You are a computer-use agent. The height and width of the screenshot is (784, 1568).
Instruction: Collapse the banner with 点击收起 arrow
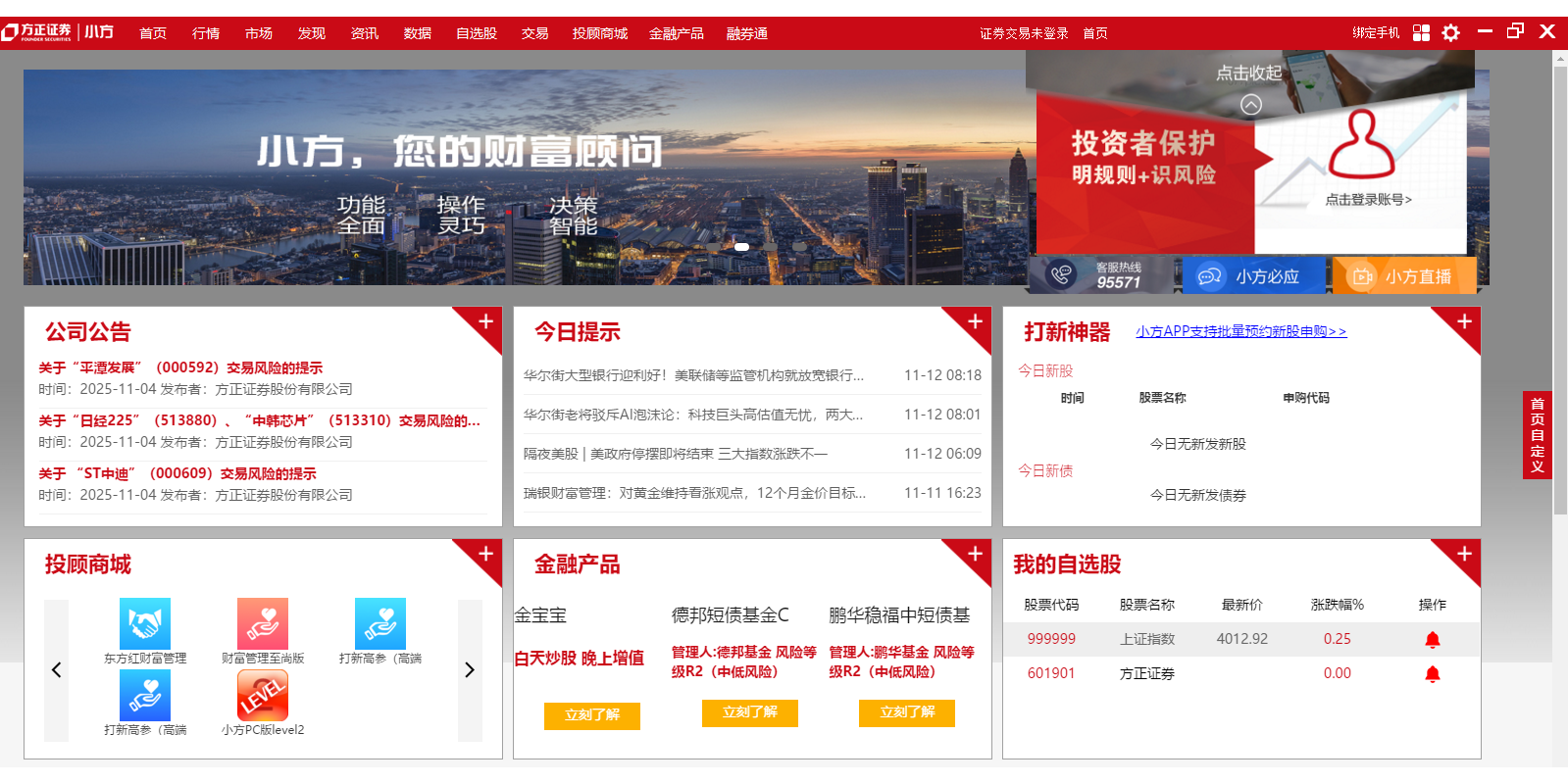1250,104
